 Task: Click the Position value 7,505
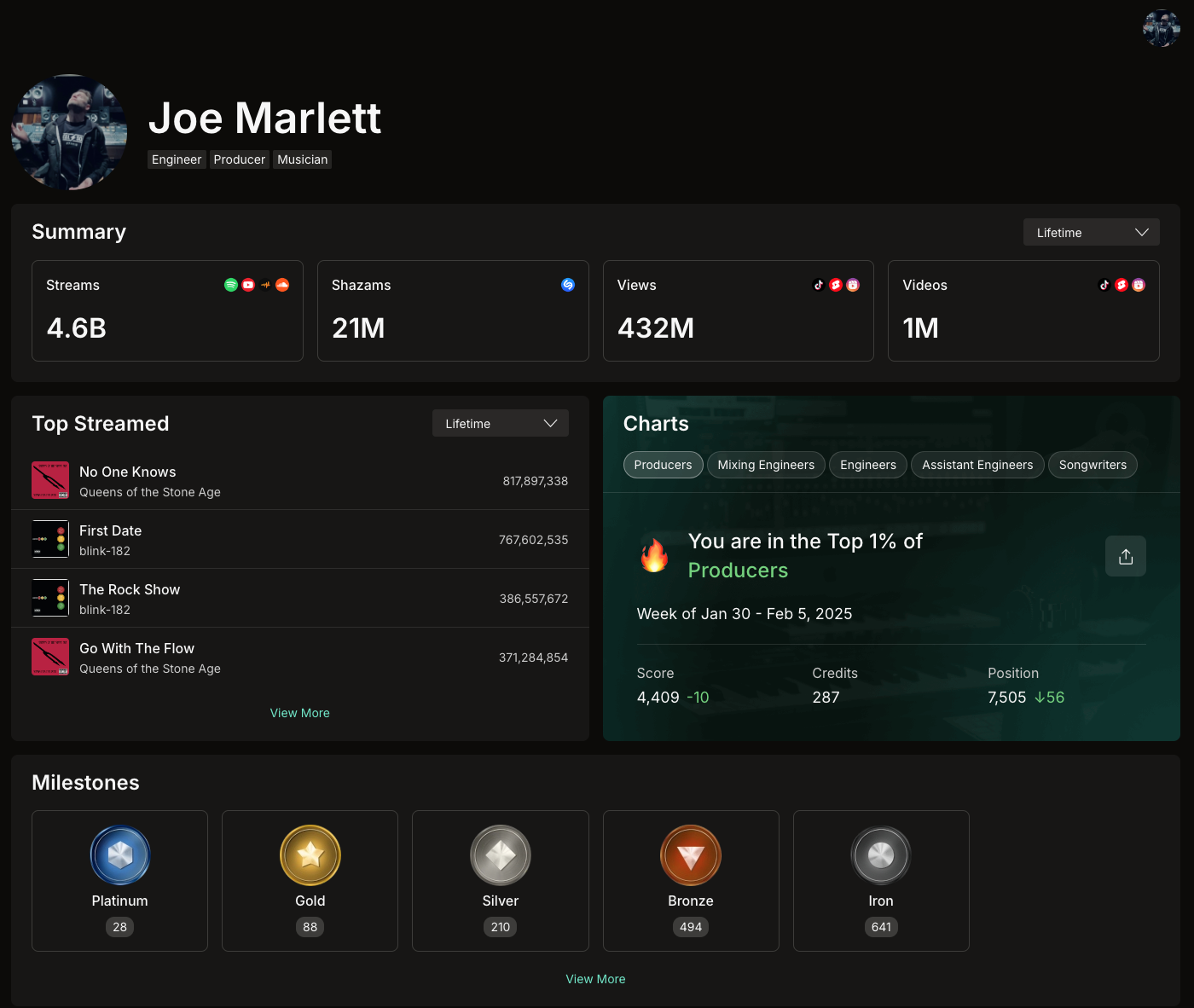coord(1007,698)
